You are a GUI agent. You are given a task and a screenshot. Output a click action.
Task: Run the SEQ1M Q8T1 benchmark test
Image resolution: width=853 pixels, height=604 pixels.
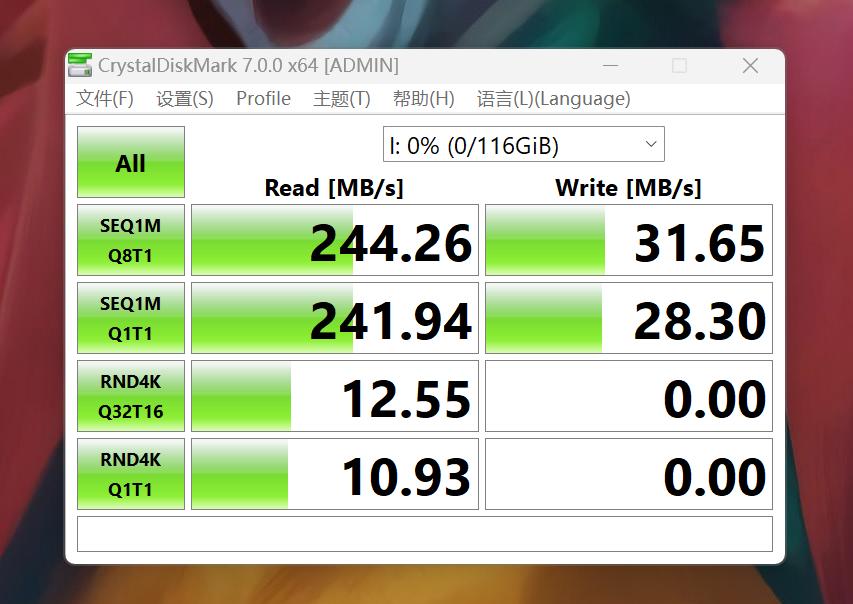[x=130, y=239]
